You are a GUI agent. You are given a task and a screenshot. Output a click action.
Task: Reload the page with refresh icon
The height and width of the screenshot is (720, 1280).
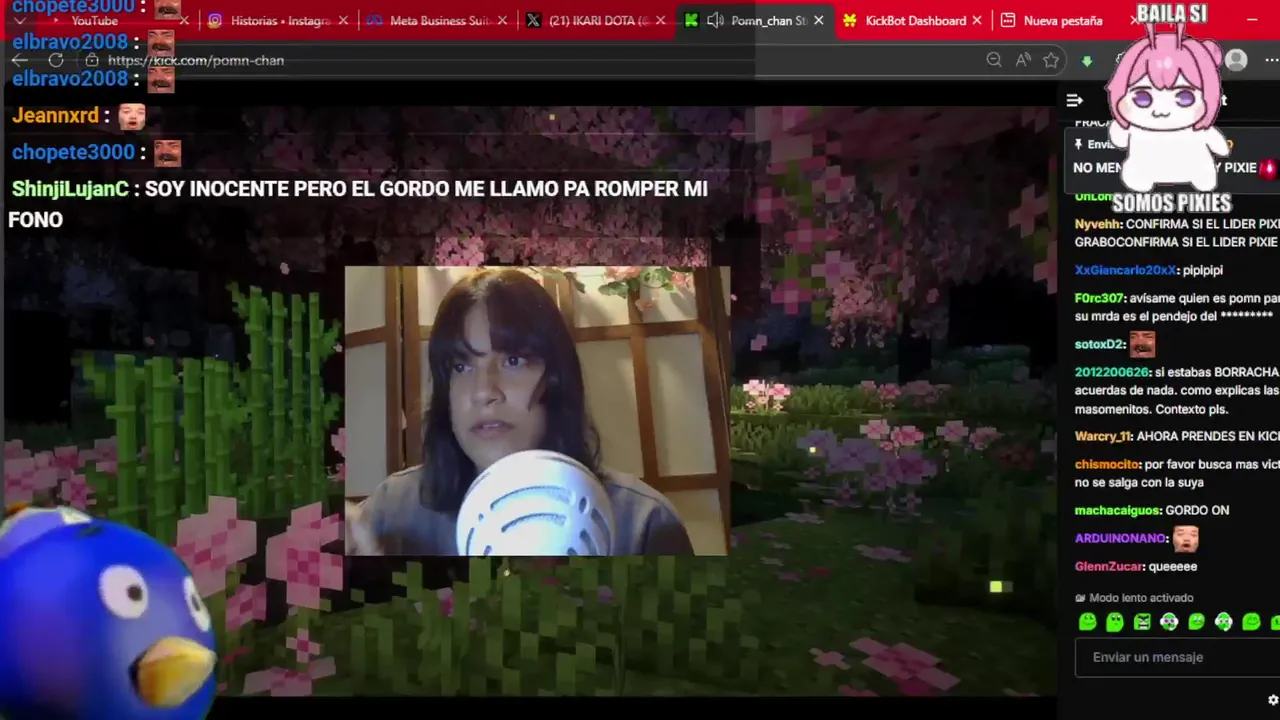pos(56,60)
